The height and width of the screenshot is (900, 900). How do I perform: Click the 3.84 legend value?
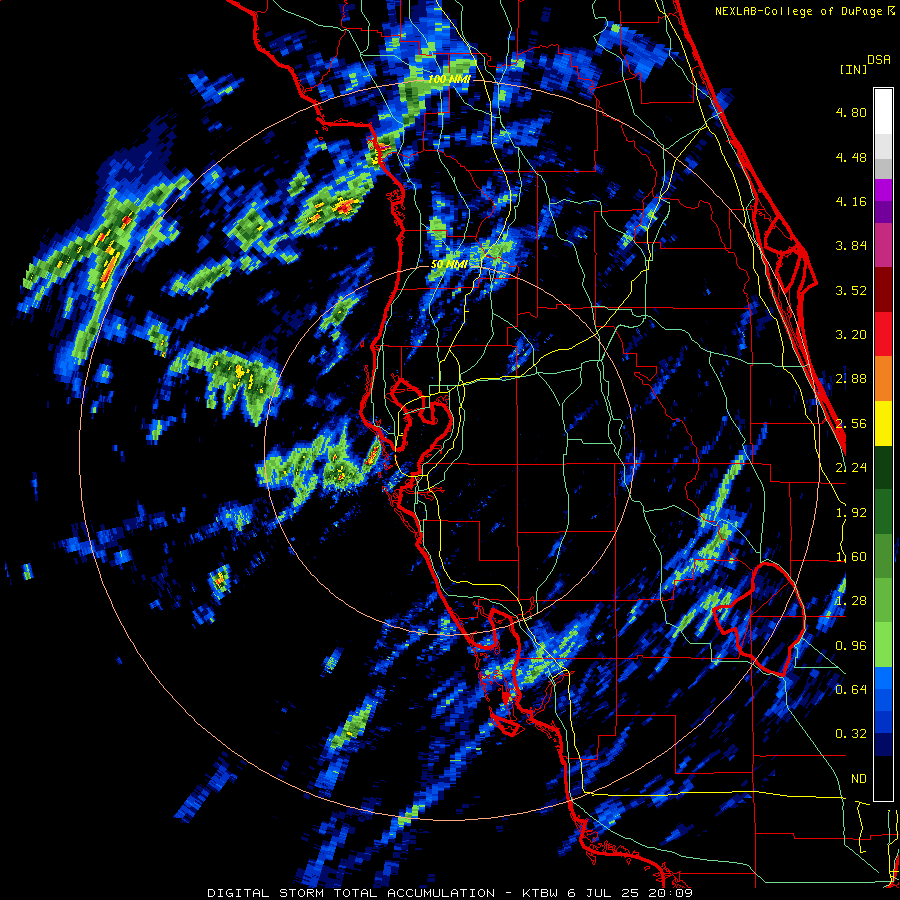pos(851,246)
